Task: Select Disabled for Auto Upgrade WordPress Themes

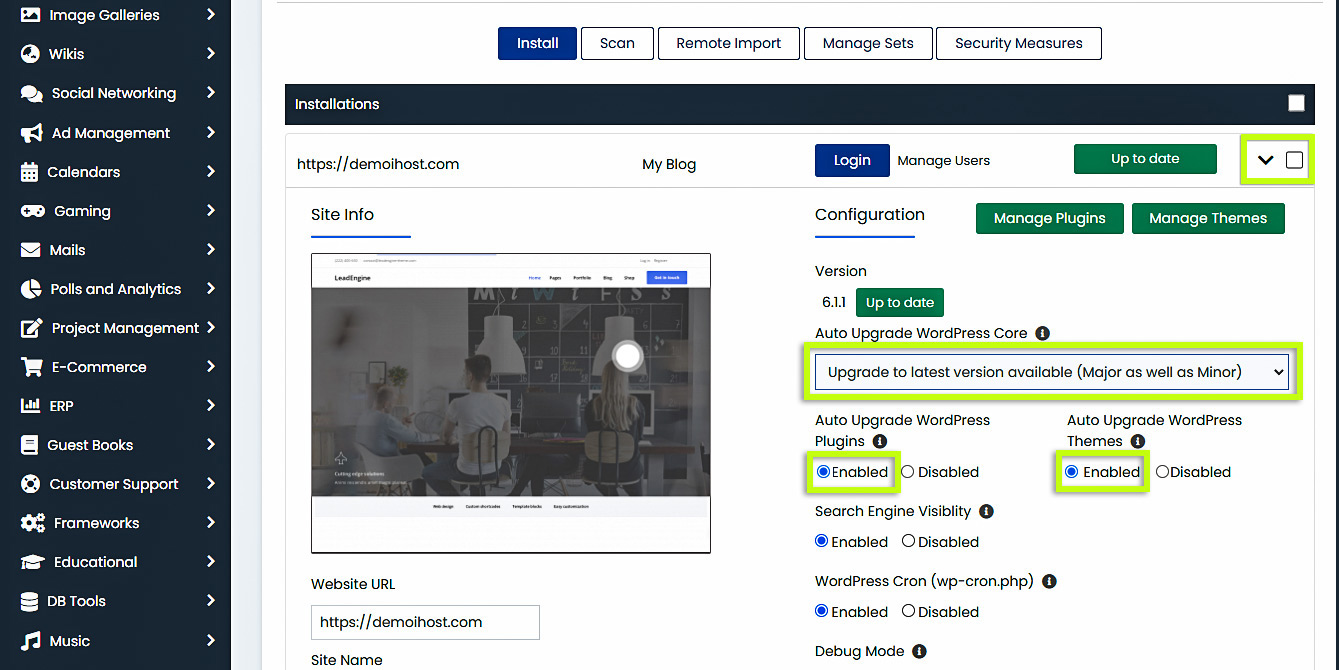Action: pos(1162,472)
